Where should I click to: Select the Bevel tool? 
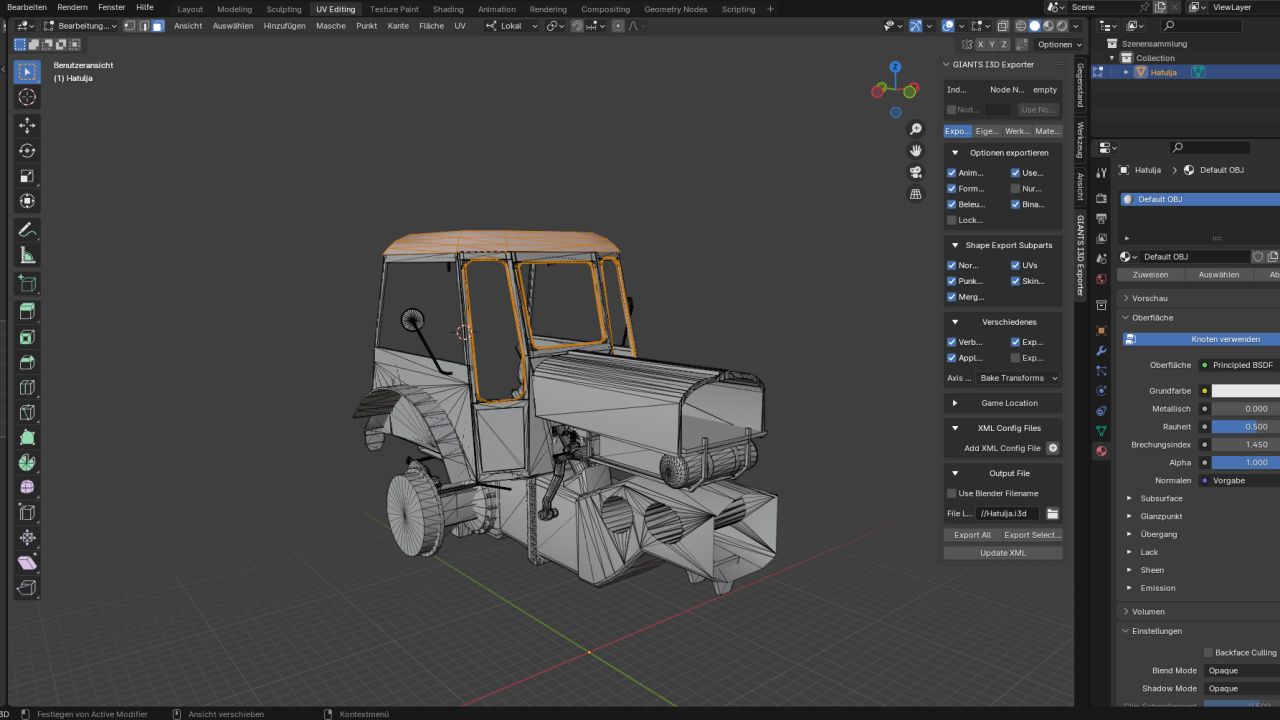pos(27,362)
